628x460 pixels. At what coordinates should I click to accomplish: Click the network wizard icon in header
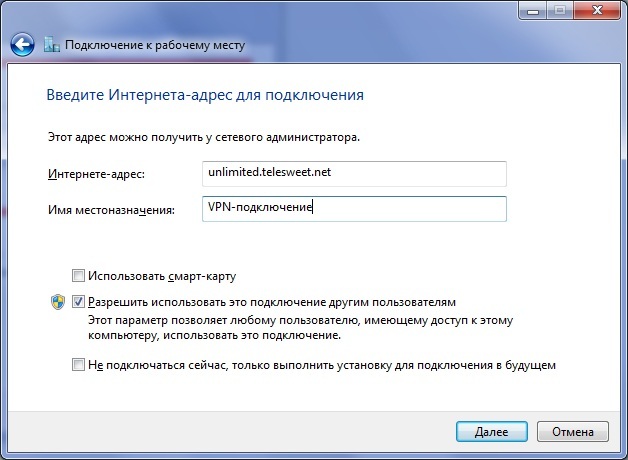(51, 46)
